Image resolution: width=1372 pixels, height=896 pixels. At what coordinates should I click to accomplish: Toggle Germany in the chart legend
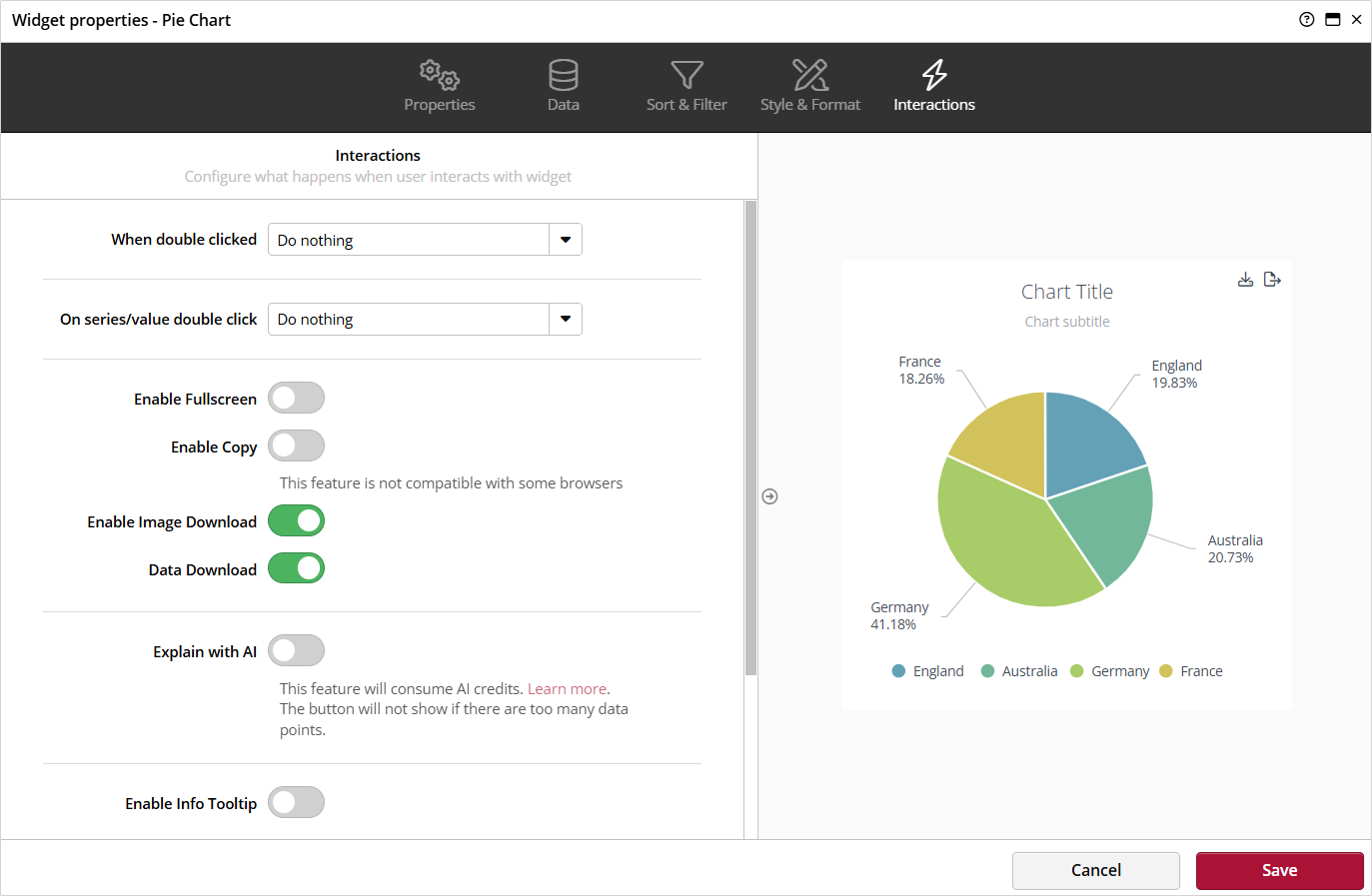coord(1109,671)
